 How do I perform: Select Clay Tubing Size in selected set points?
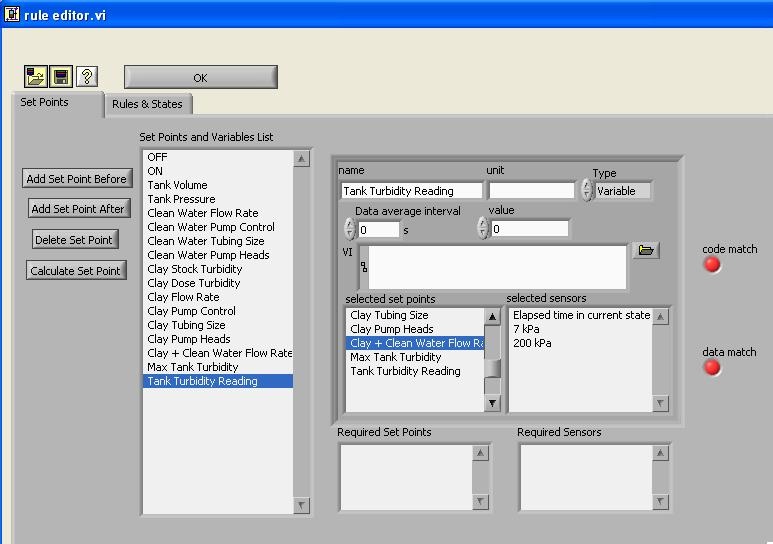tap(415, 315)
